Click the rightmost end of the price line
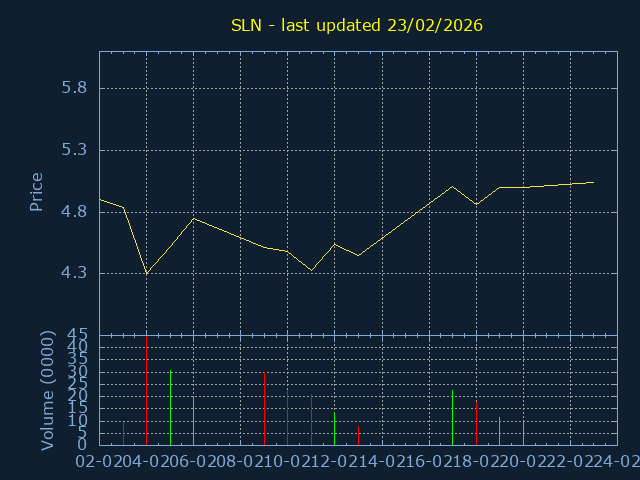This screenshot has height=480, width=640. (x=593, y=182)
